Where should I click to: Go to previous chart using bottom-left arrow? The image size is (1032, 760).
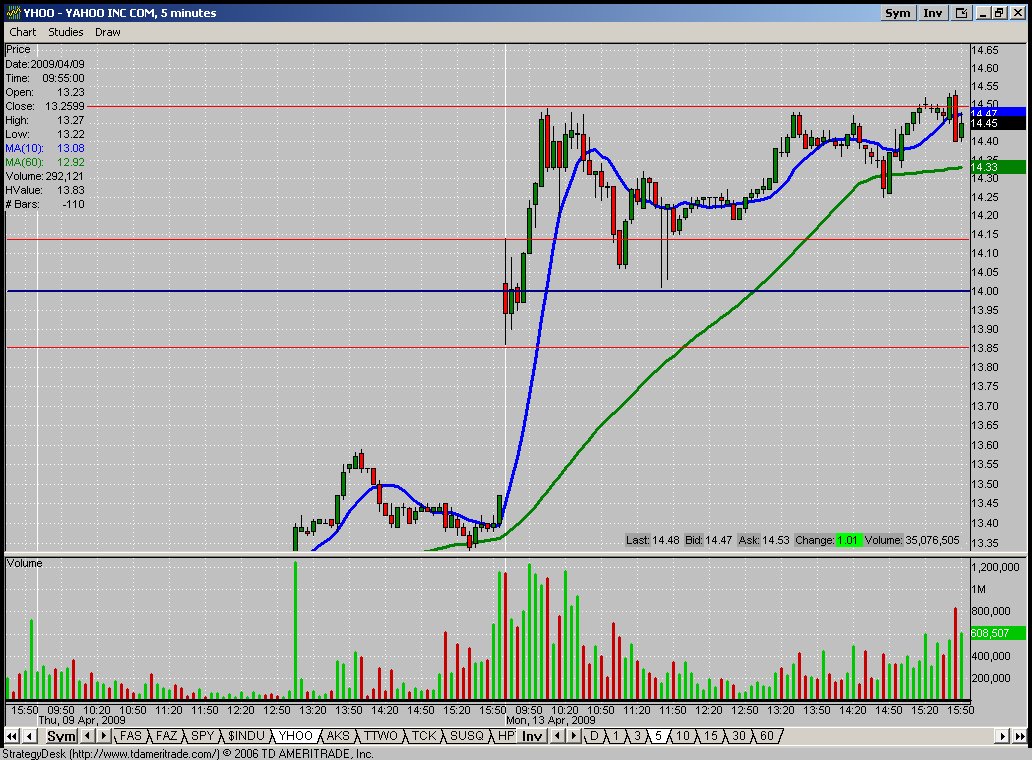click(x=30, y=736)
